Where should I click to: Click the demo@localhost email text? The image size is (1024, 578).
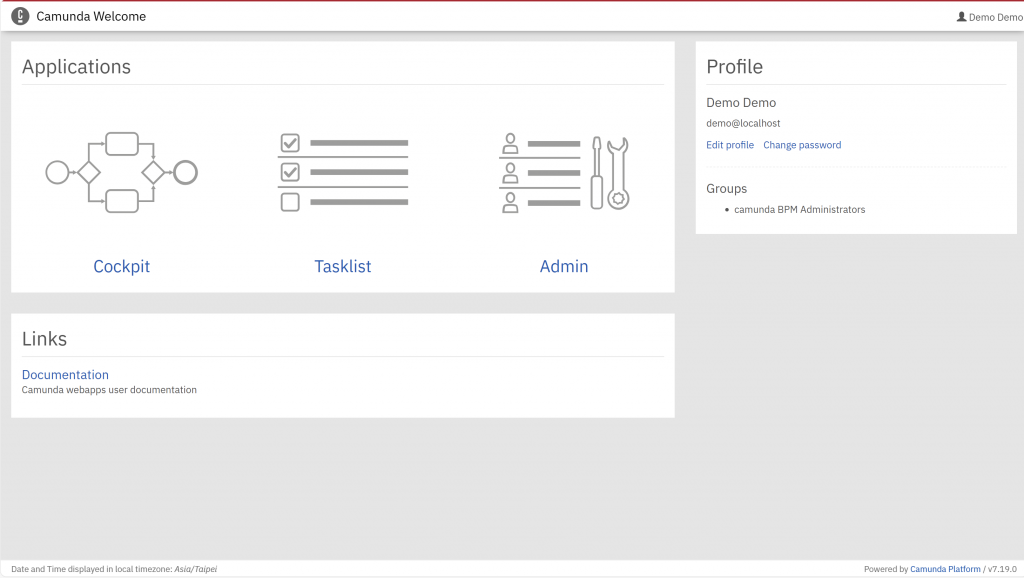tap(743, 123)
